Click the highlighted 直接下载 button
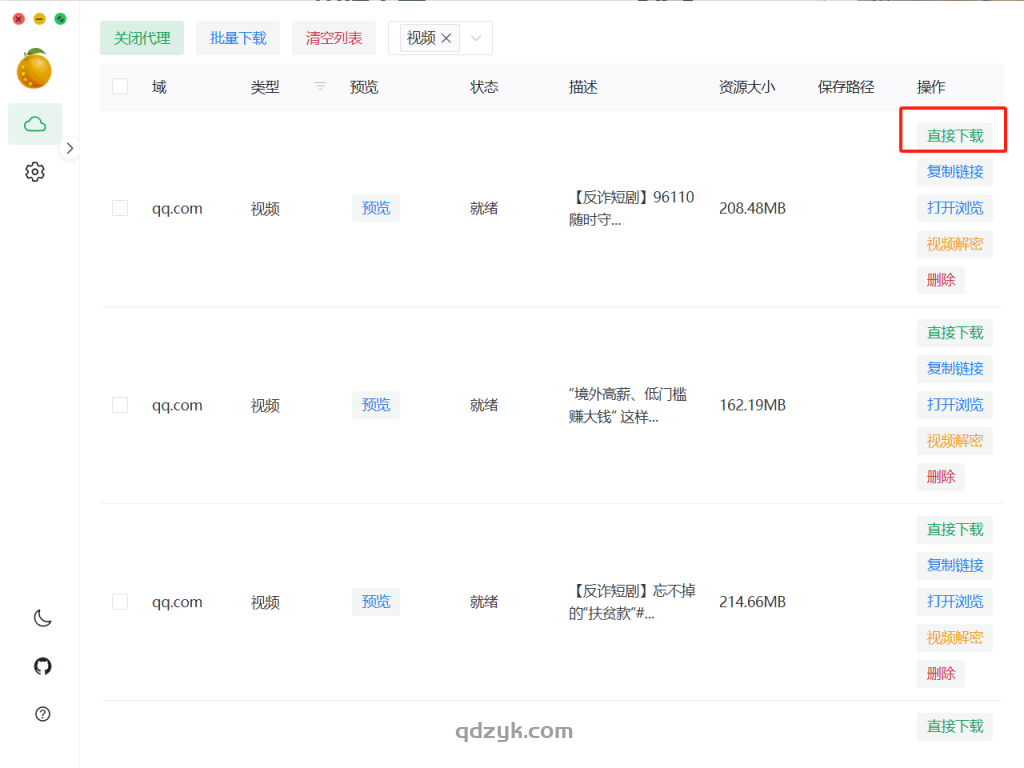1024x768 pixels. click(953, 130)
